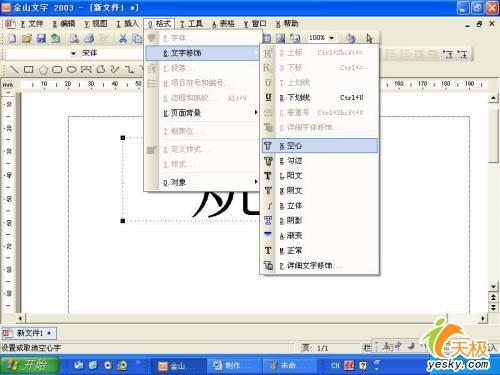Click the CH language indicator in taskbar
This screenshot has height=375, width=500.
(335, 366)
